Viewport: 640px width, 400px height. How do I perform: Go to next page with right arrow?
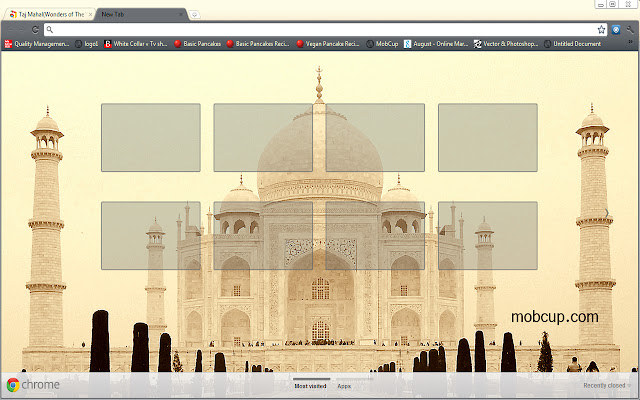coord(607,213)
